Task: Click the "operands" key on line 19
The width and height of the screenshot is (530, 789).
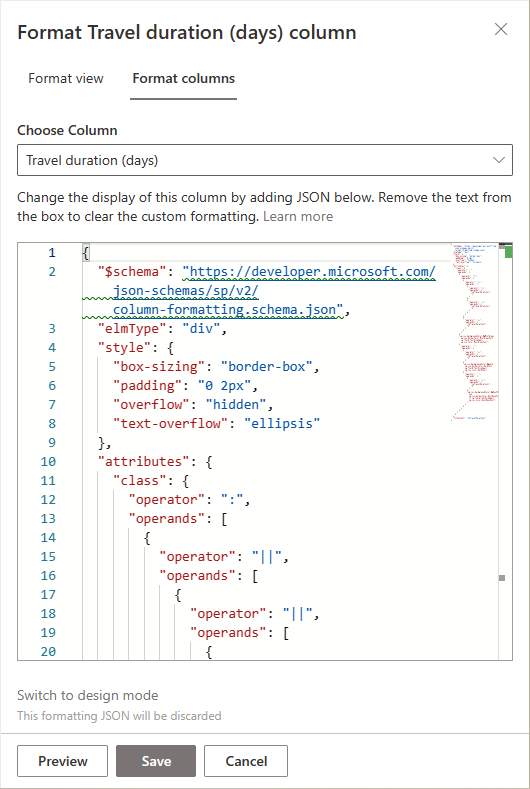Action: click(x=229, y=633)
